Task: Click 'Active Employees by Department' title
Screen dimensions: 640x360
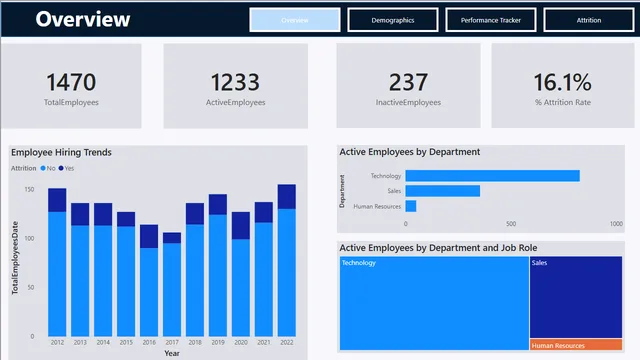Action: (409, 152)
